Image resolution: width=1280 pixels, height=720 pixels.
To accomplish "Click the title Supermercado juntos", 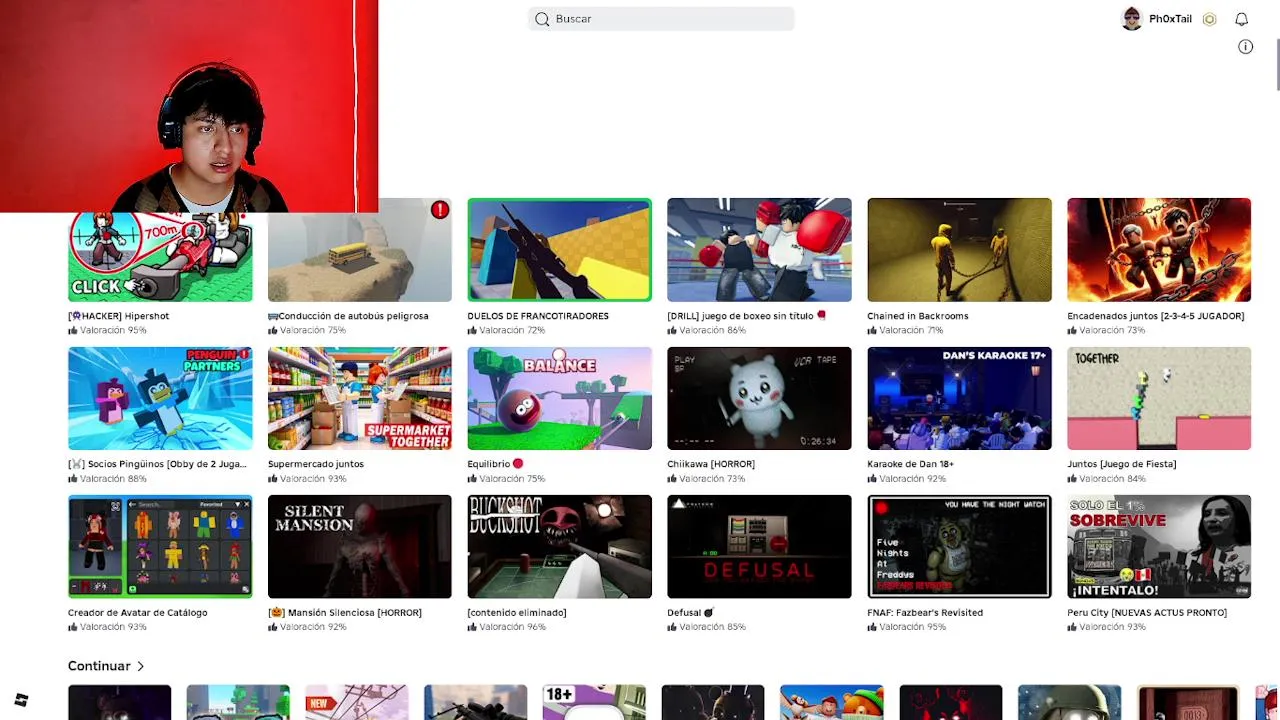I will pos(315,464).
